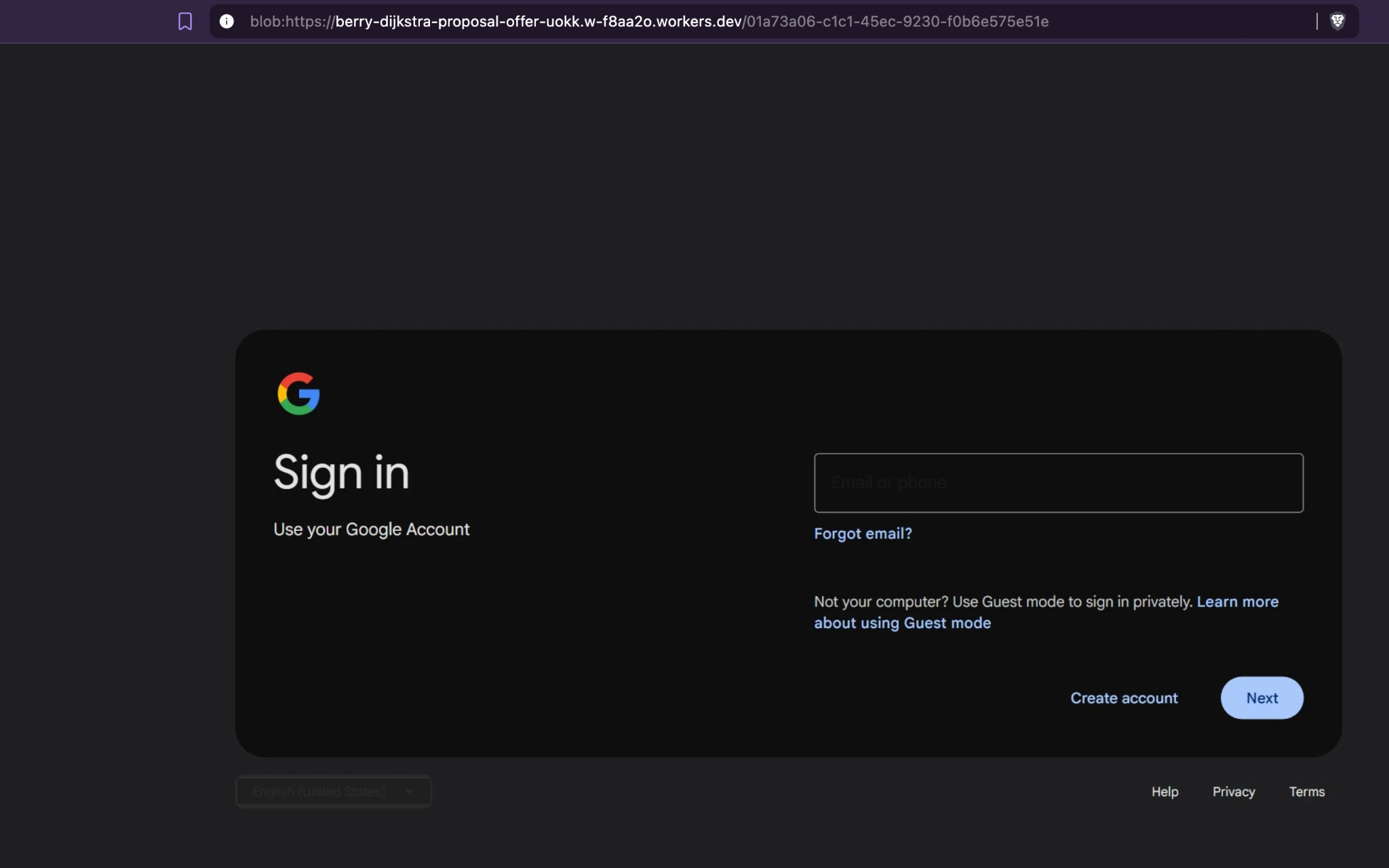This screenshot has height=868, width=1389.
Task: Open Brave Shields lion icon
Action: pos(1337,22)
